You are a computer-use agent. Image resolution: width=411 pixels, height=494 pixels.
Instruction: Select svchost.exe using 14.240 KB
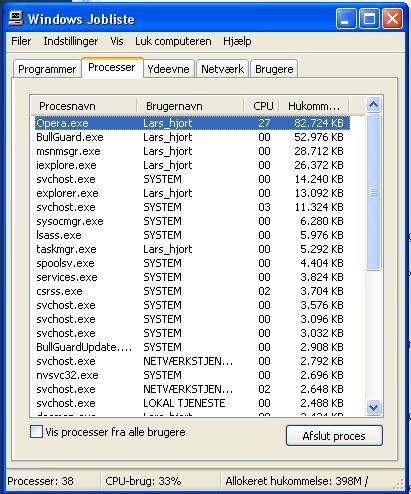click(192, 179)
